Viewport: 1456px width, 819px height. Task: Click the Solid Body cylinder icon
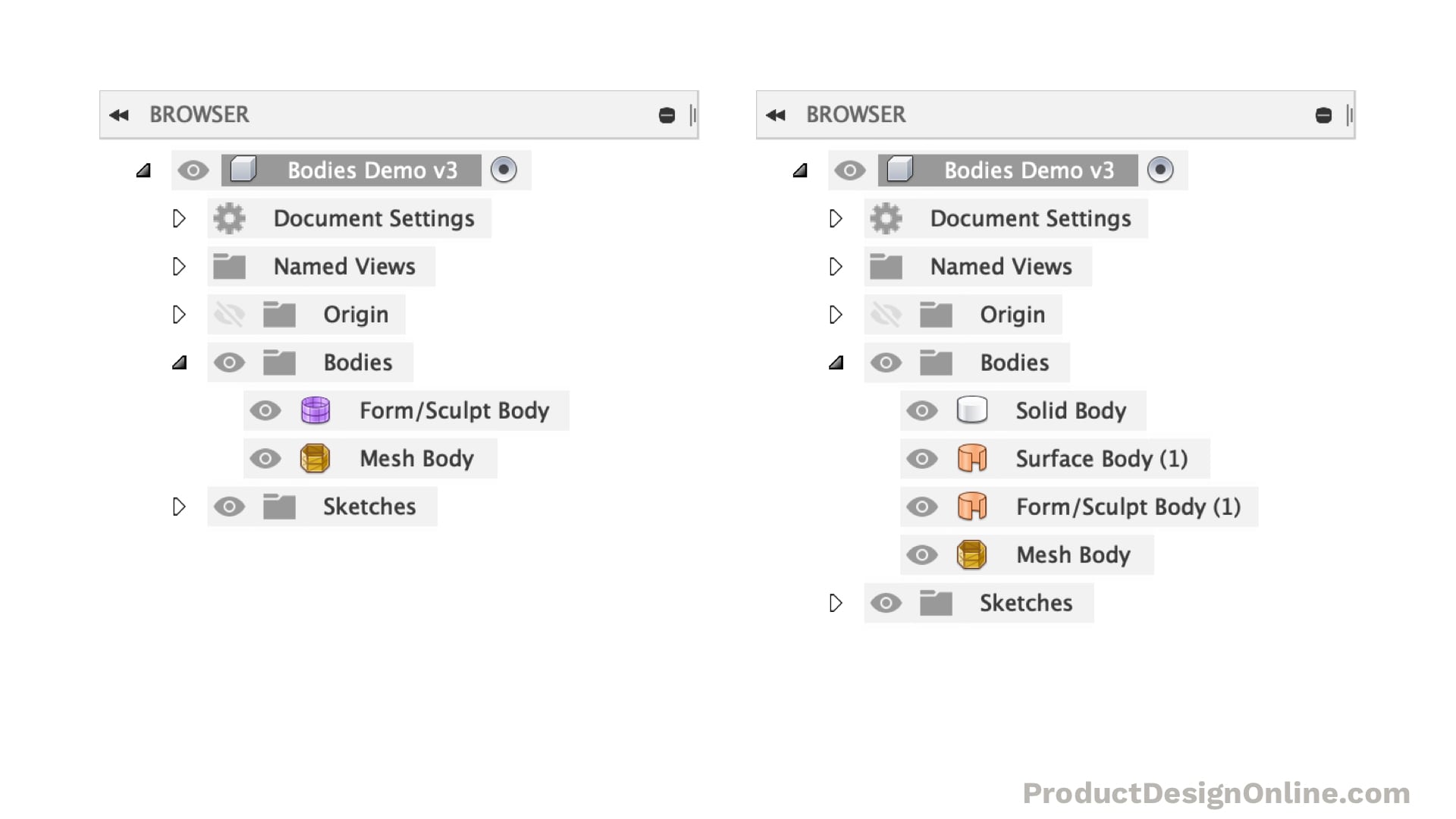click(971, 410)
